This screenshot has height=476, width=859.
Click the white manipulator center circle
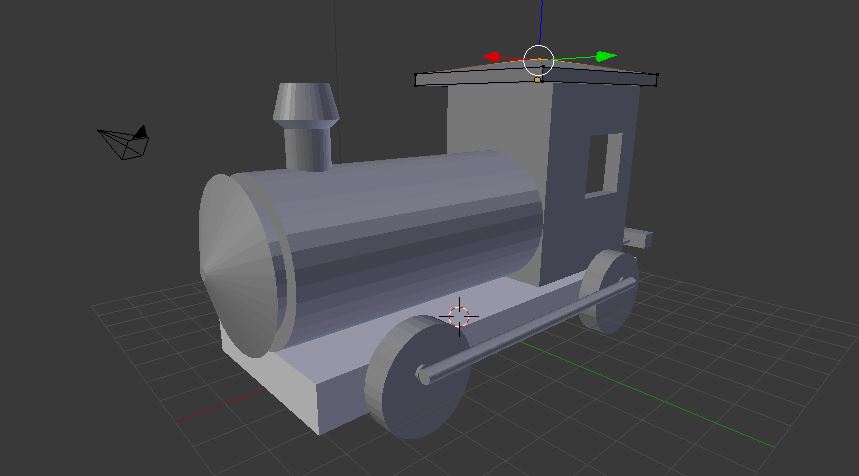tap(539, 60)
